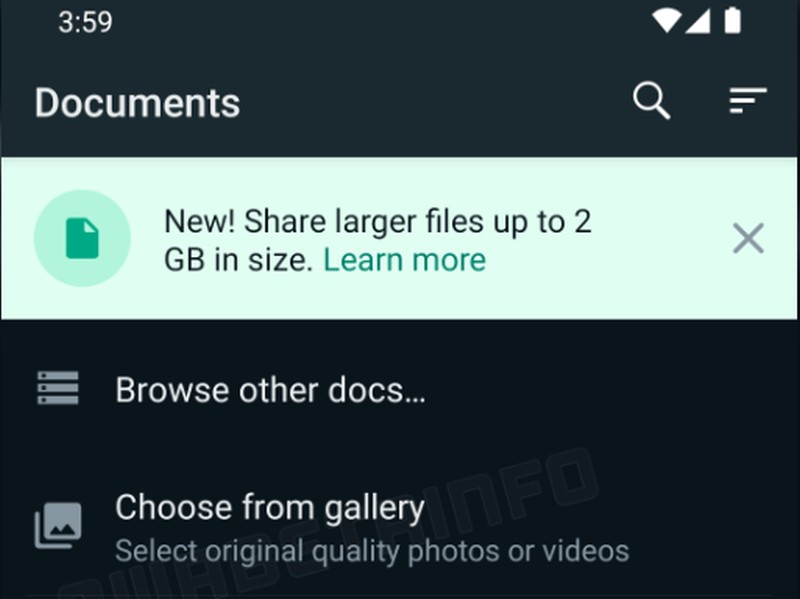Tap the Documents screen title
This screenshot has height=599, width=800.
137,103
